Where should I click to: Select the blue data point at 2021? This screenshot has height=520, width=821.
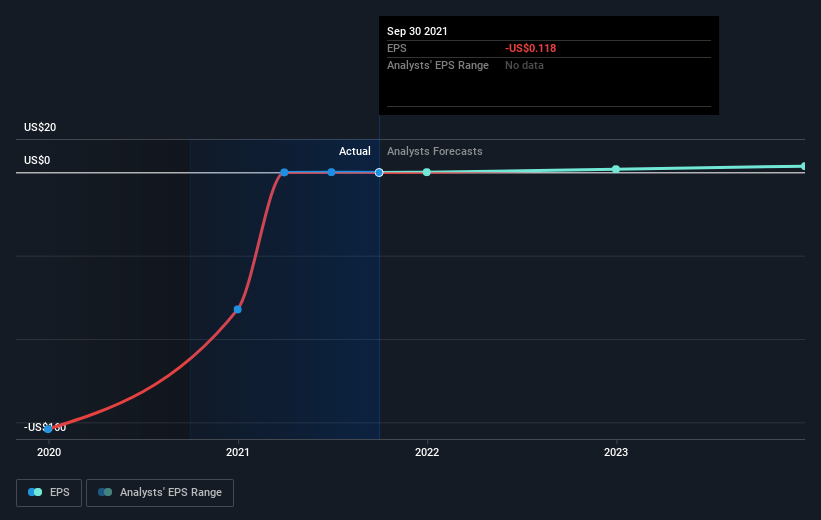tap(238, 309)
